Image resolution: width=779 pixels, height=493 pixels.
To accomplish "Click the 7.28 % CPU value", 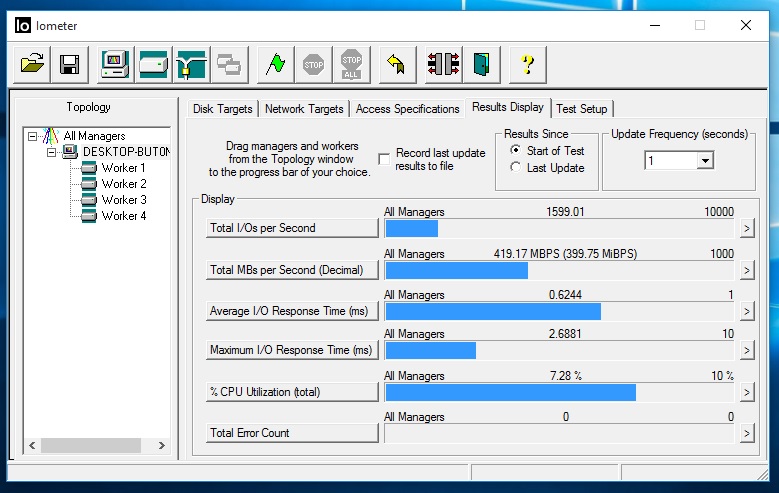I will click(x=565, y=376).
